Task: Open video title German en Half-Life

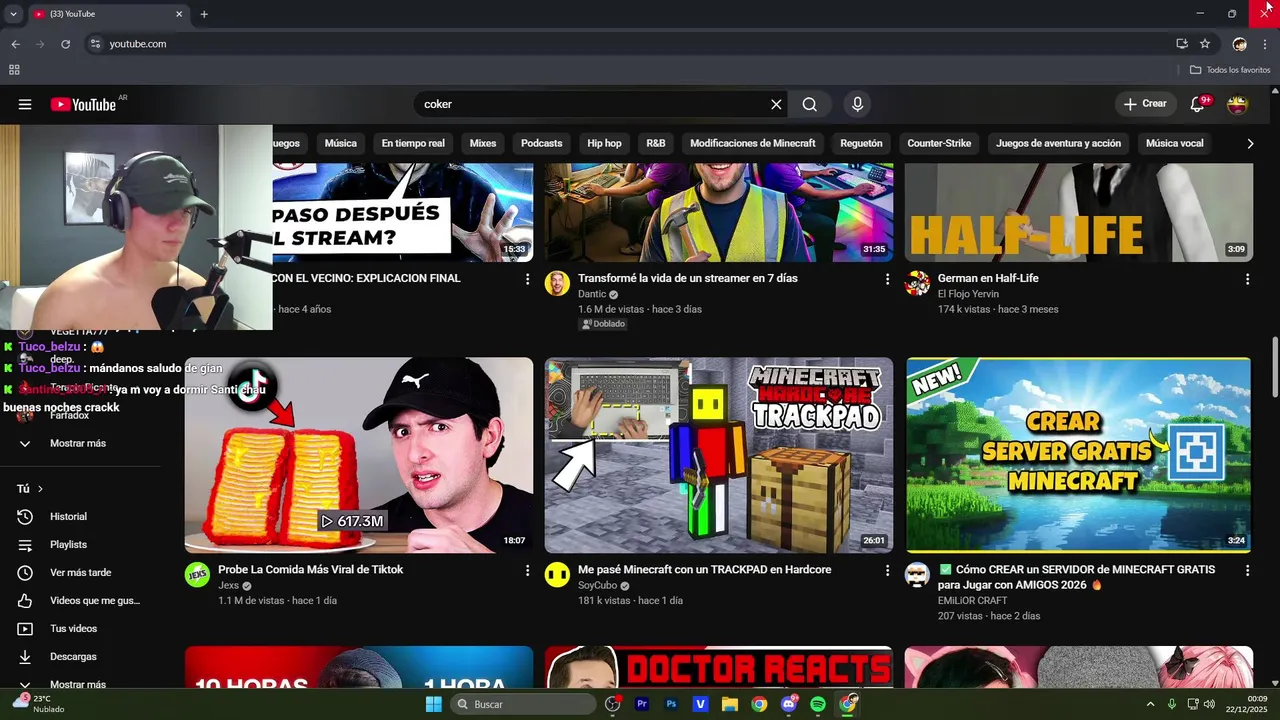Action: pos(988,278)
